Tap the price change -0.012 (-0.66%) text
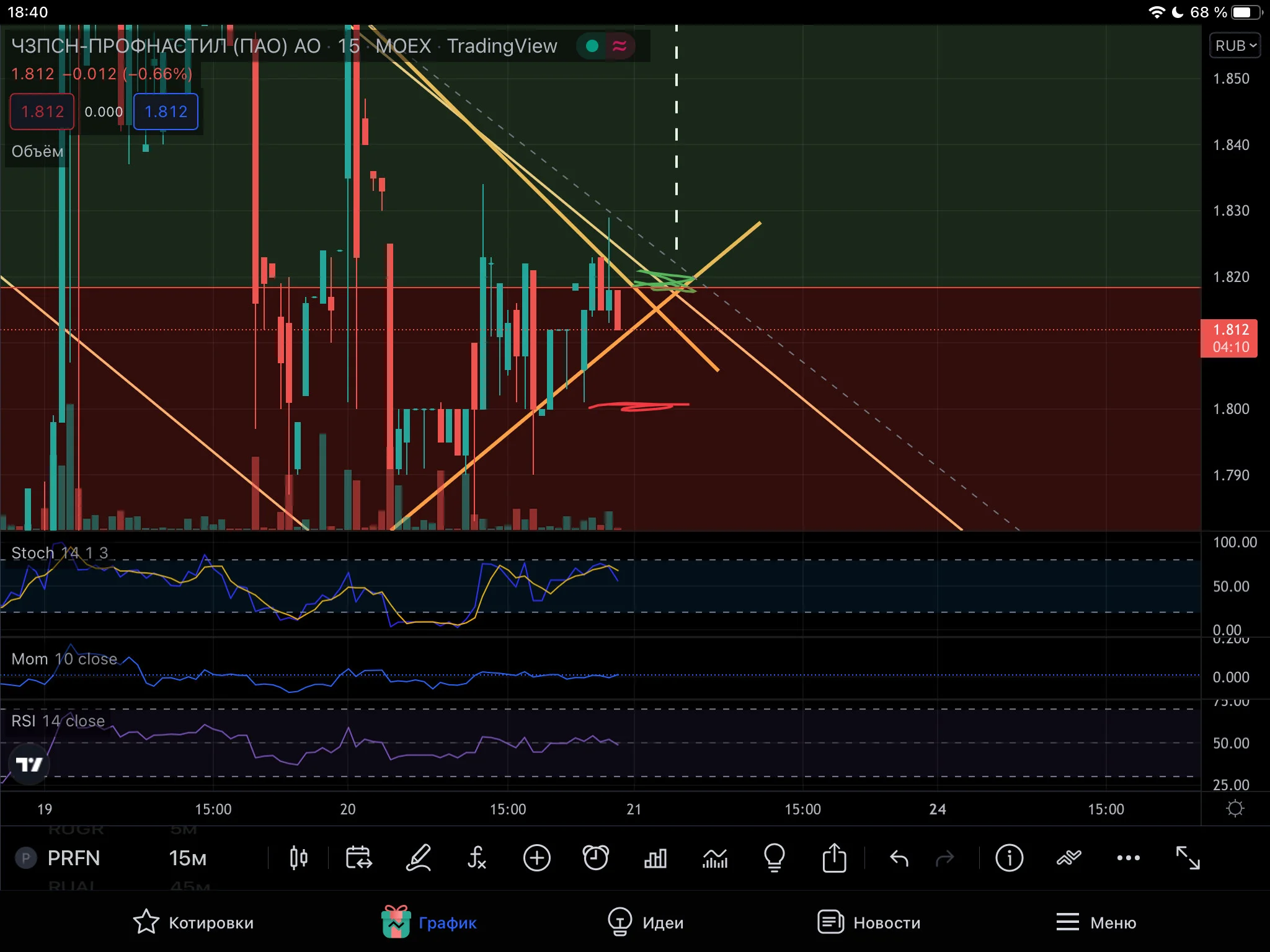The image size is (1270, 952). coord(128,74)
